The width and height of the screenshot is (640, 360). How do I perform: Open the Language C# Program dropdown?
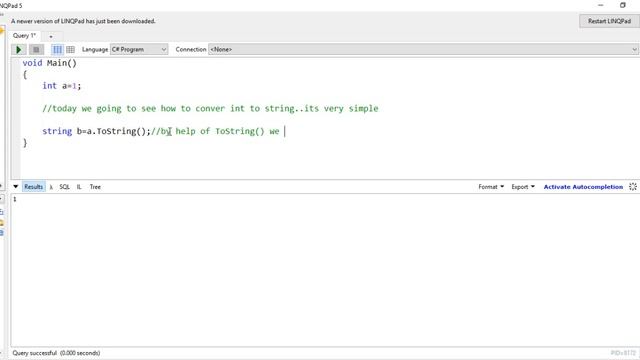139,49
